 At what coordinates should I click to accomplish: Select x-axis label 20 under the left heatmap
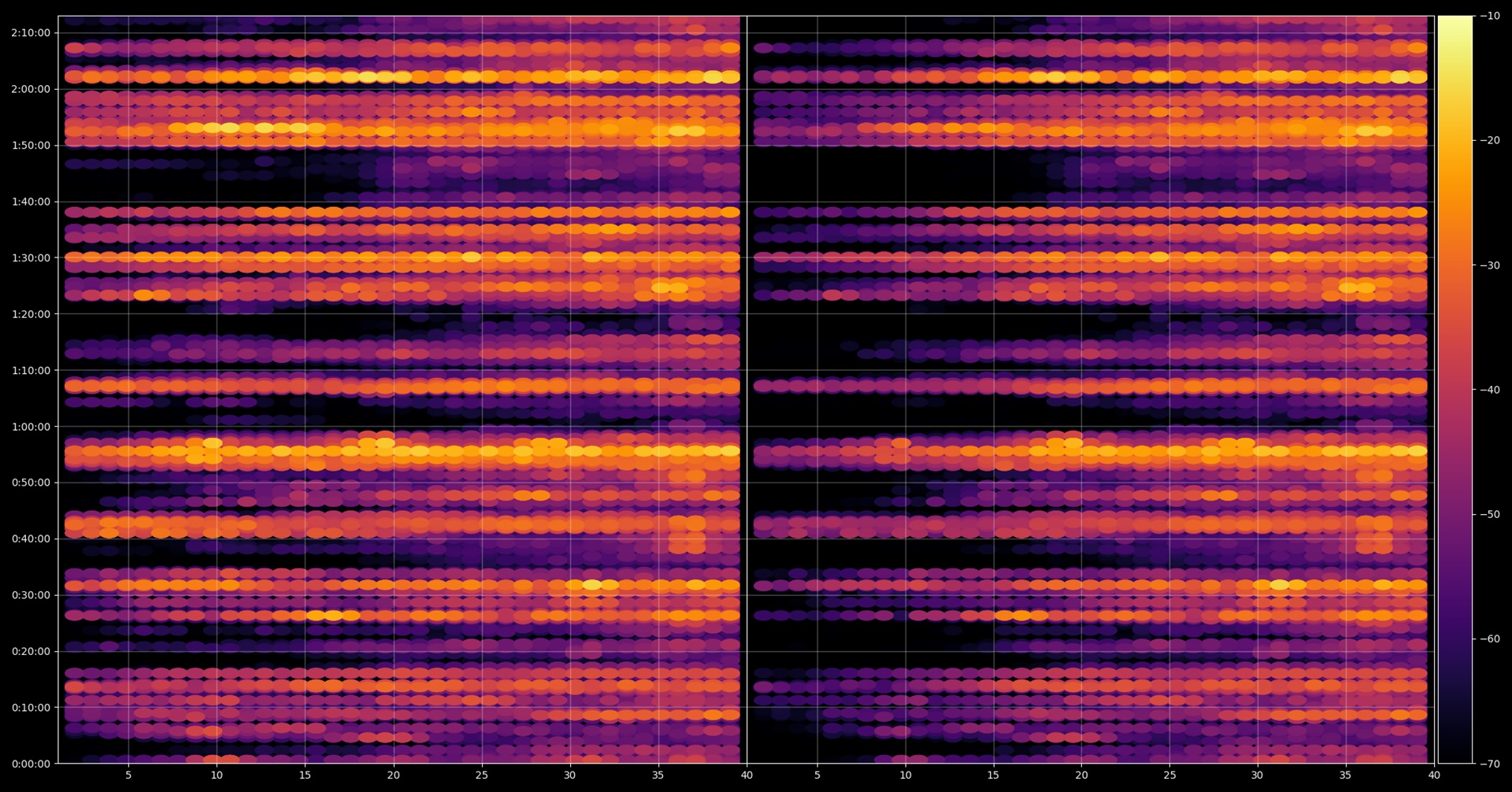click(393, 775)
